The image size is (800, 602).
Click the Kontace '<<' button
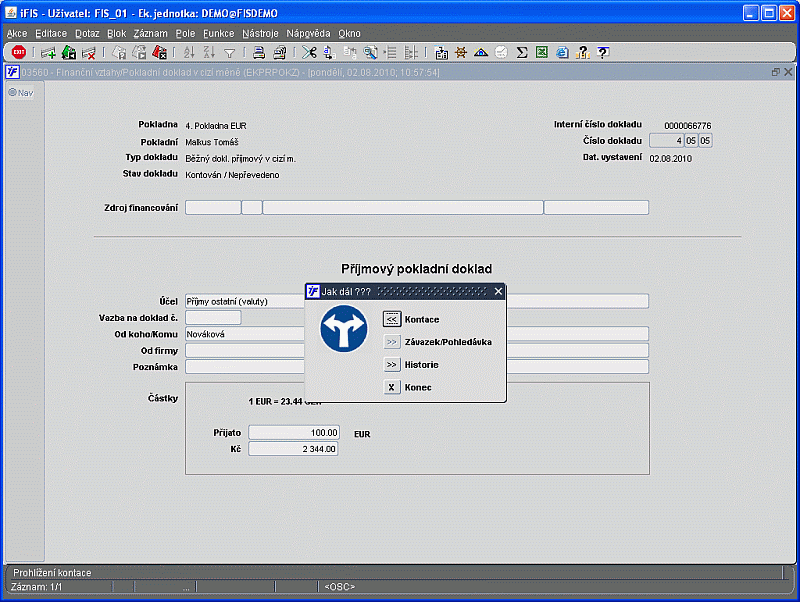(392, 319)
